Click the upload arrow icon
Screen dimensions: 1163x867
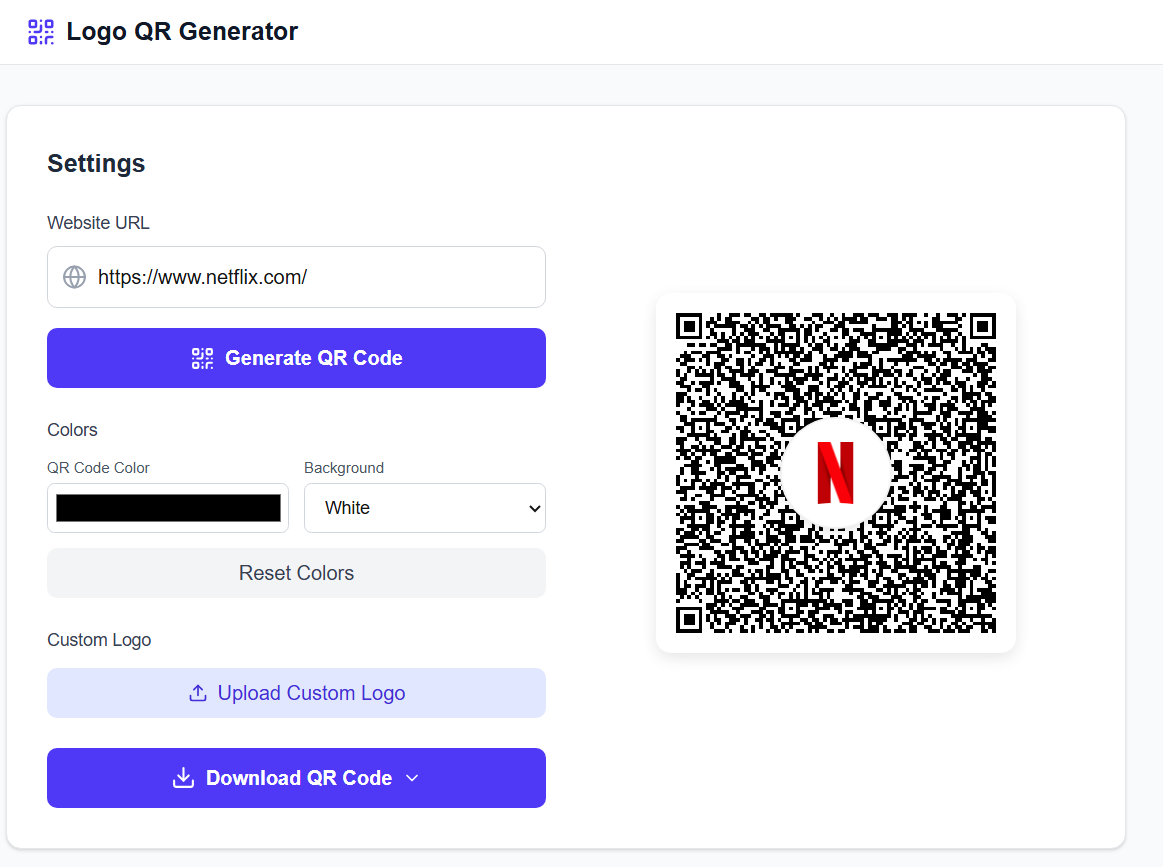click(x=197, y=693)
